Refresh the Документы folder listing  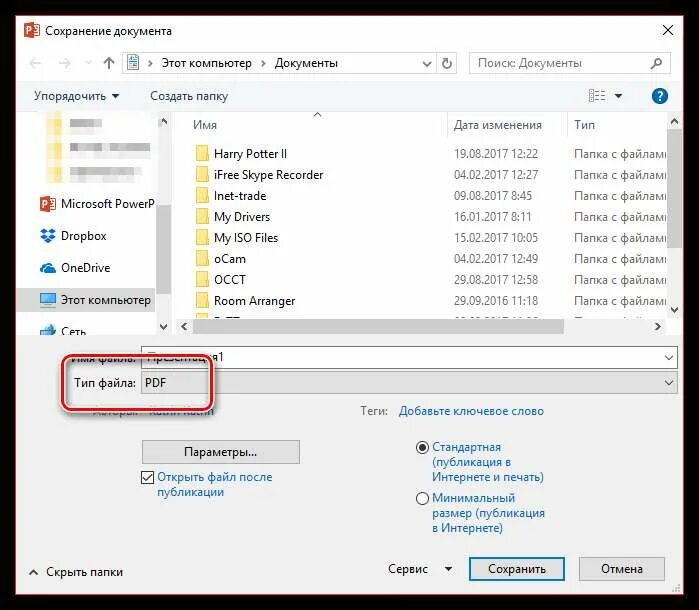pos(447,63)
